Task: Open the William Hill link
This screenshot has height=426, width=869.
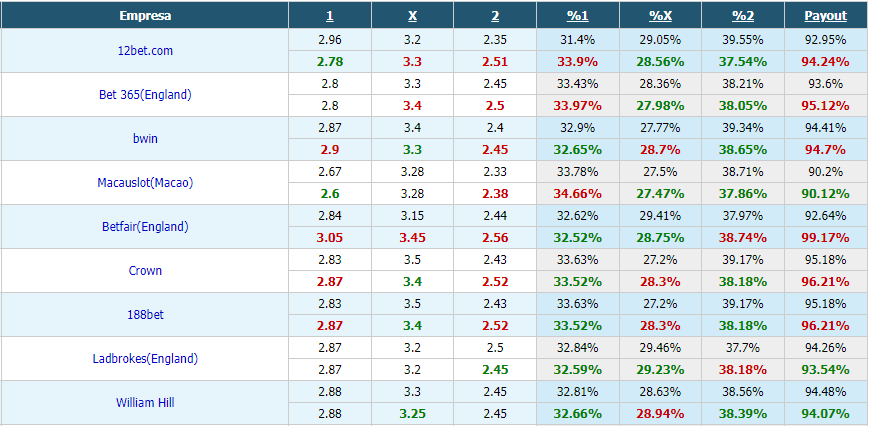Action: [x=145, y=403]
